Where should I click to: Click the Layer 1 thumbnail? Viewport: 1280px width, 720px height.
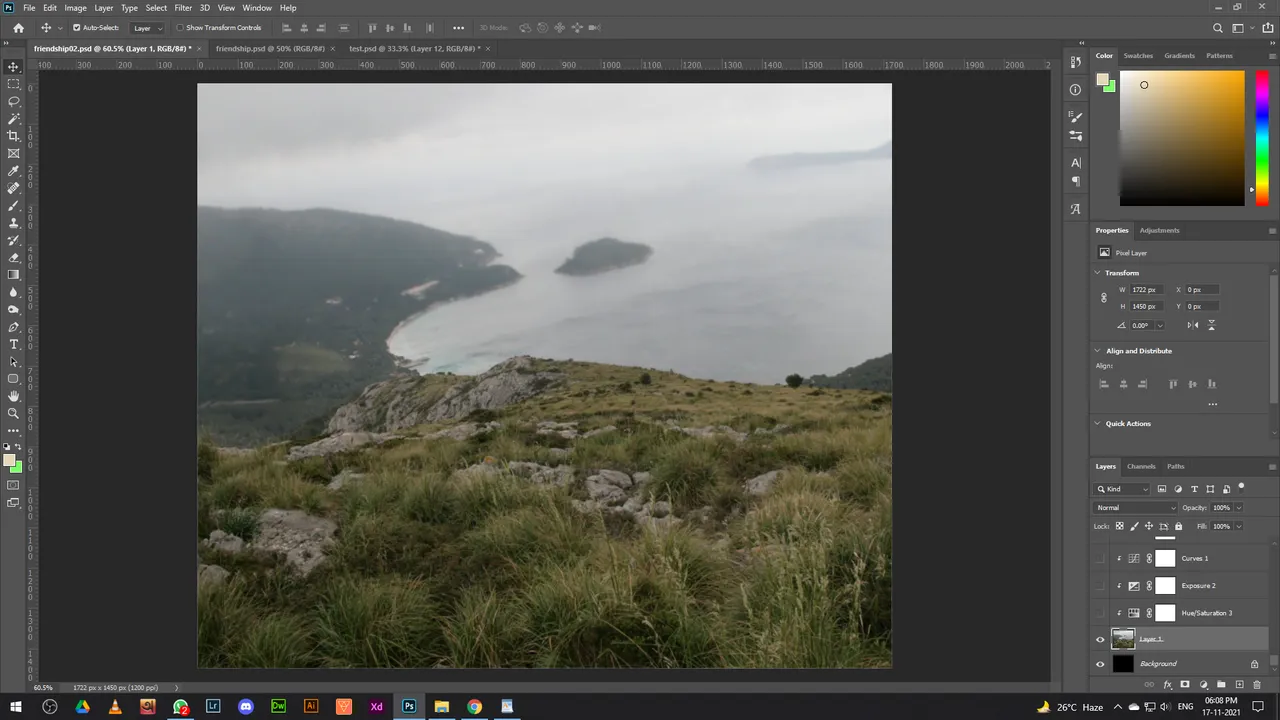pos(1123,639)
